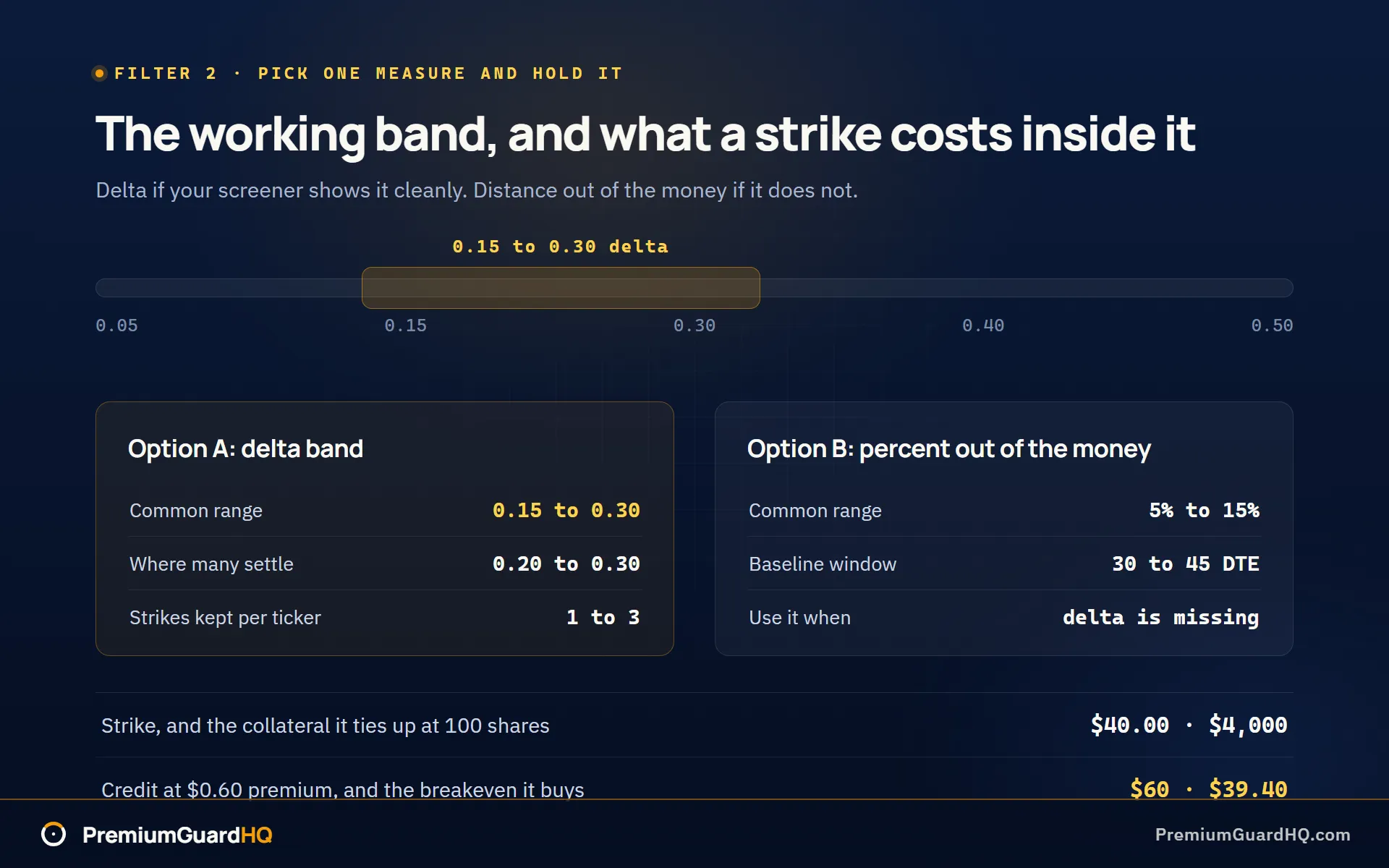Click the orange dot before FILTER 2
The image size is (1389, 868).
click(100, 73)
